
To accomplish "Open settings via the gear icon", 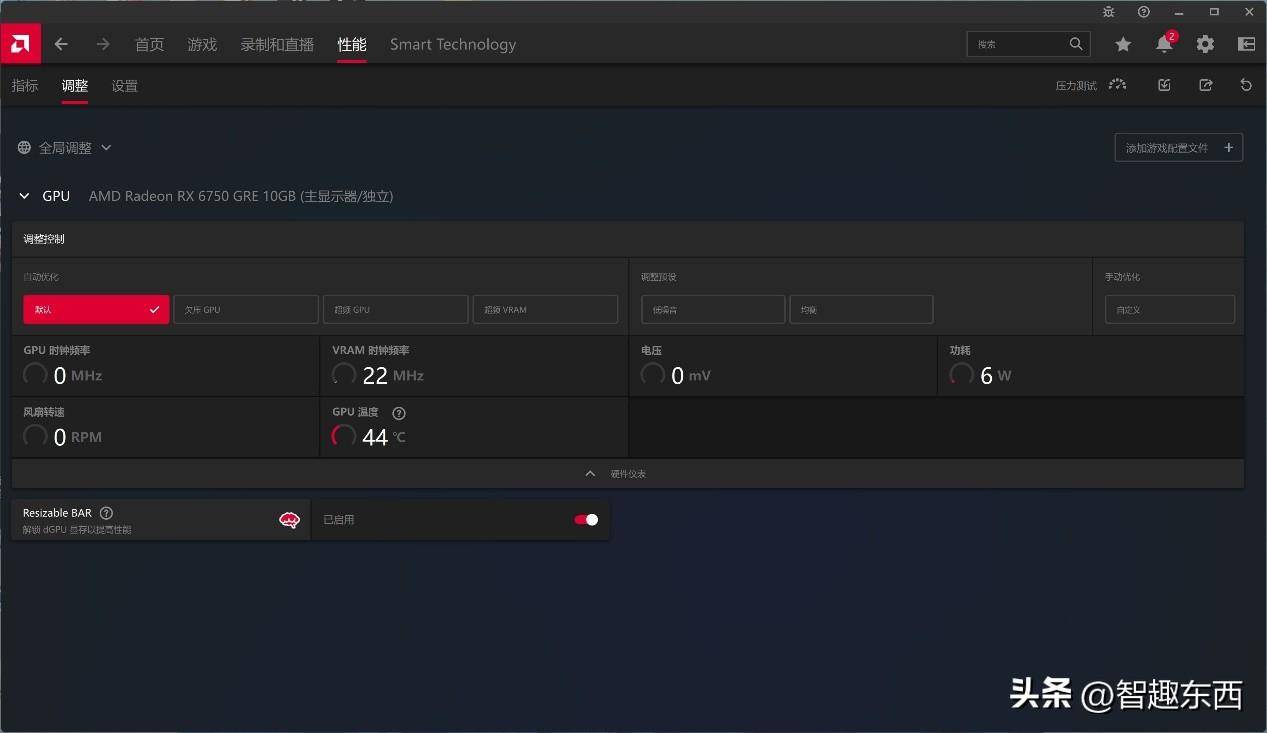I will tap(1205, 44).
